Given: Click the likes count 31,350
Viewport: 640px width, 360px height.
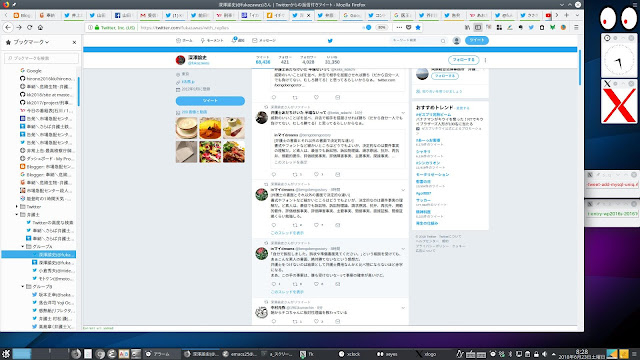Looking at the screenshot, I should click(332, 60).
